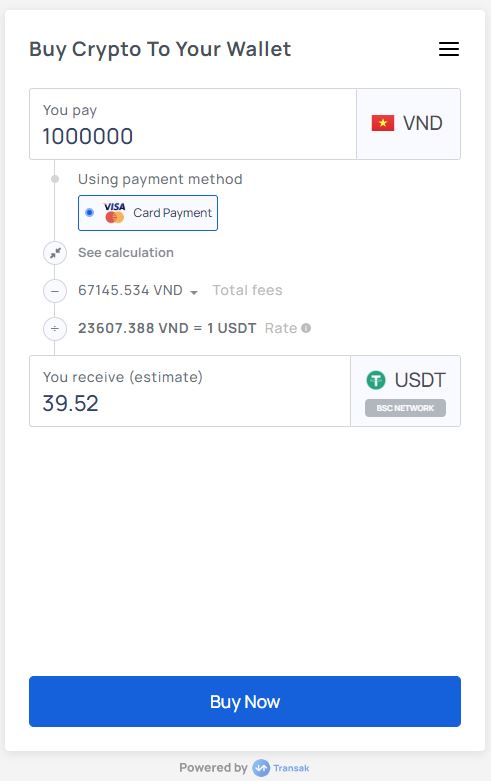Click the See calculation link
The height and width of the screenshot is (781, 491).
(126, 253)
